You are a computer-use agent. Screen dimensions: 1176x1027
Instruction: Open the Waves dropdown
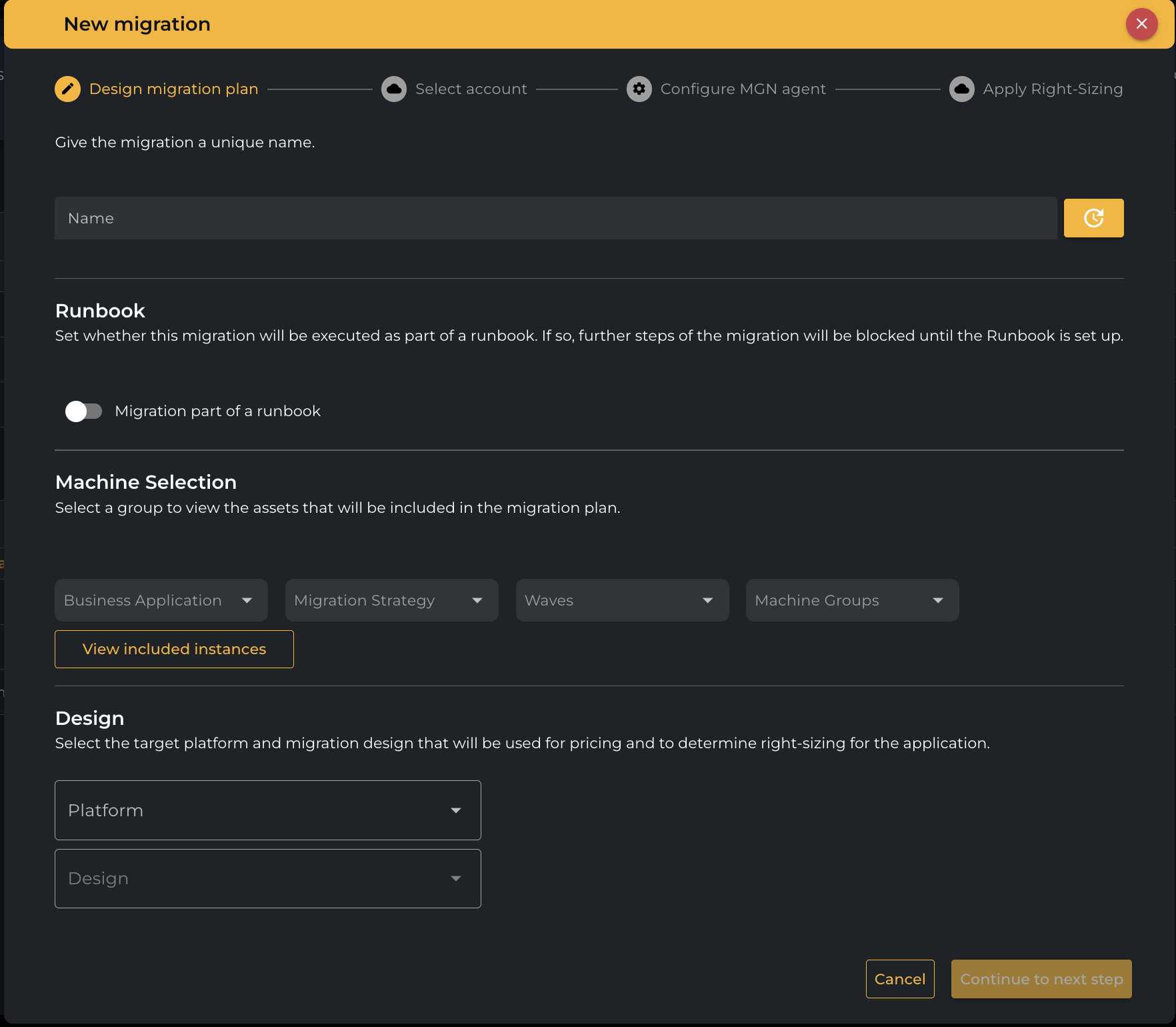coord(623,600)
